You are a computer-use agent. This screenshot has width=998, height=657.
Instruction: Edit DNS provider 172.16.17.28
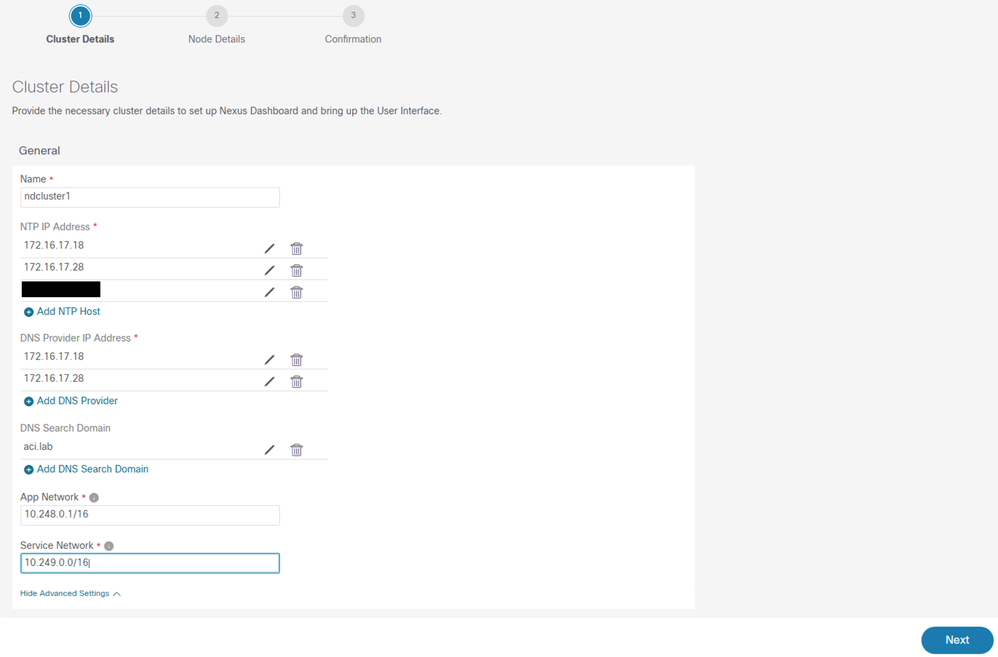point(269,381)
